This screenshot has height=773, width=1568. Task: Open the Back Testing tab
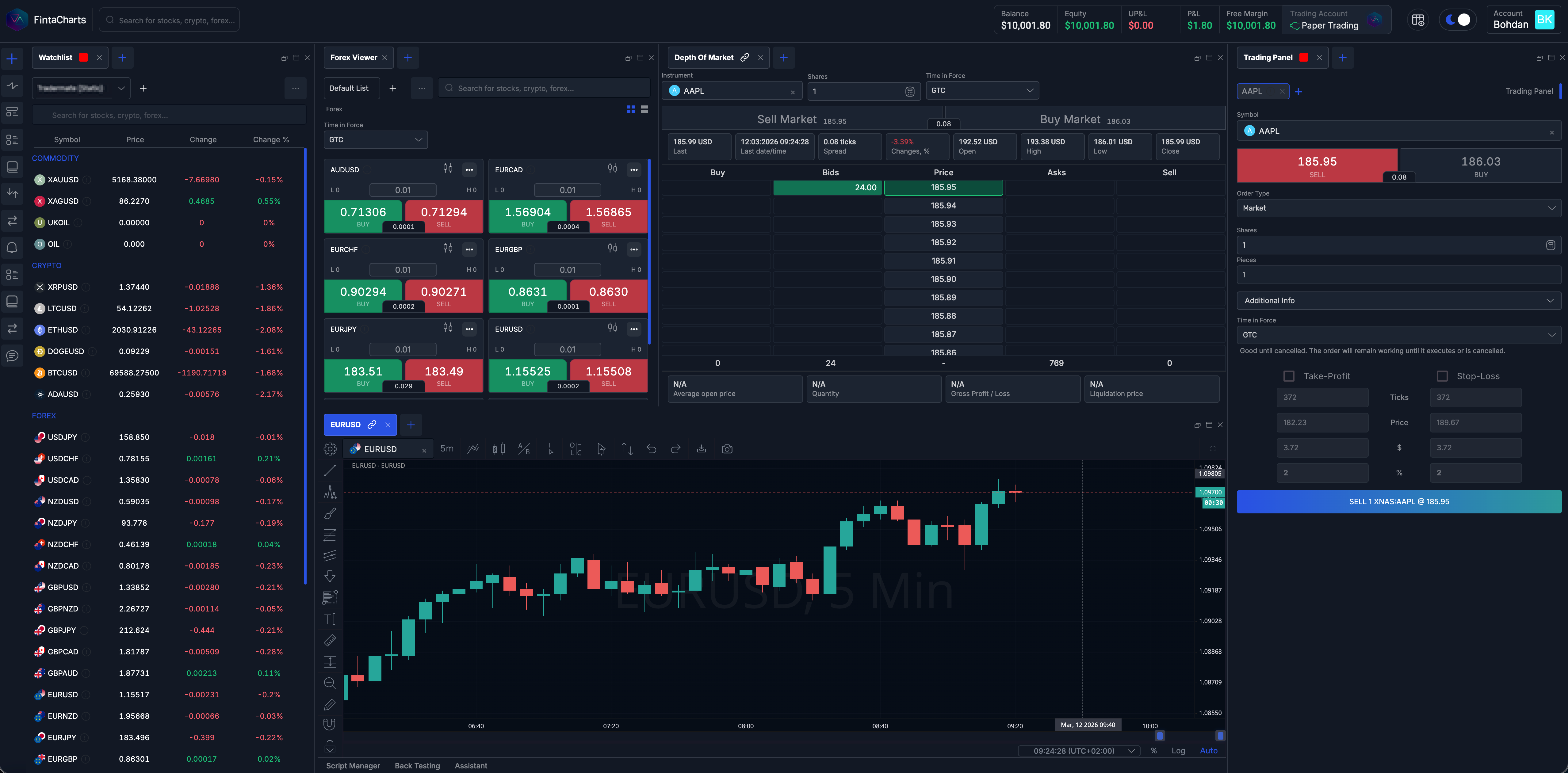[x=417, y=766]
